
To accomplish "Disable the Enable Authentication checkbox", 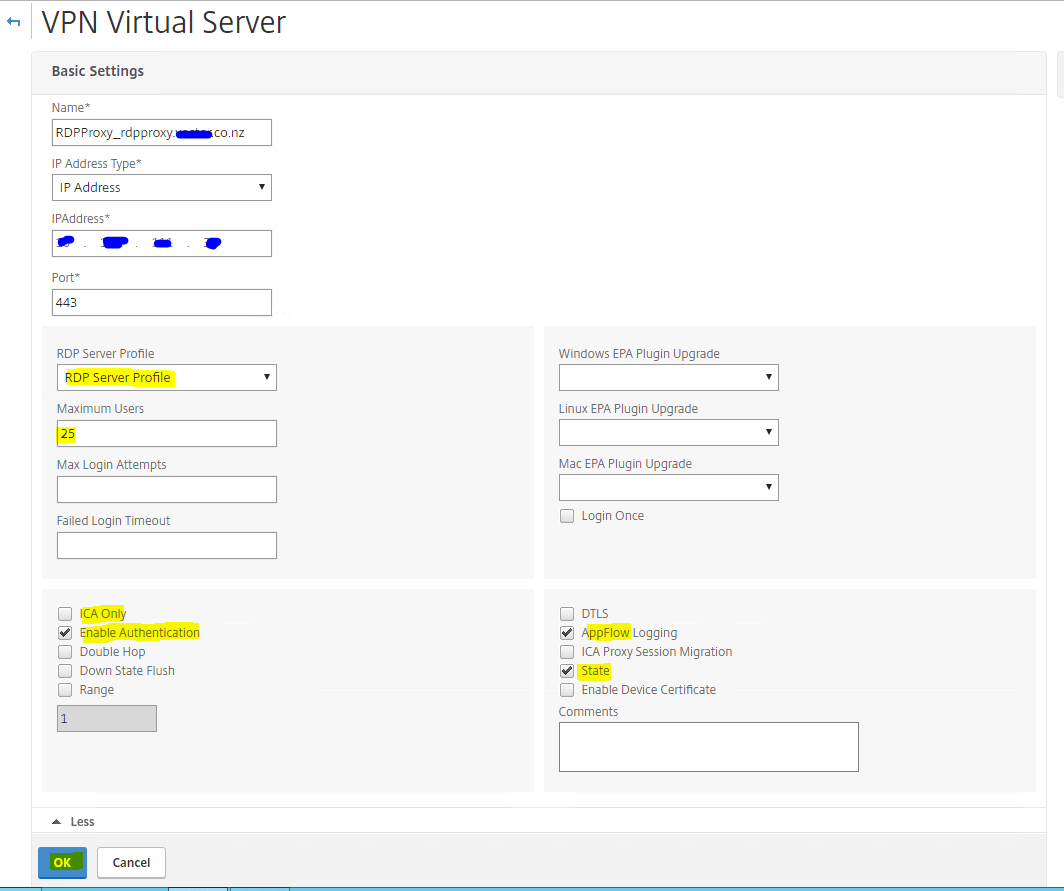I will [65, 632].
